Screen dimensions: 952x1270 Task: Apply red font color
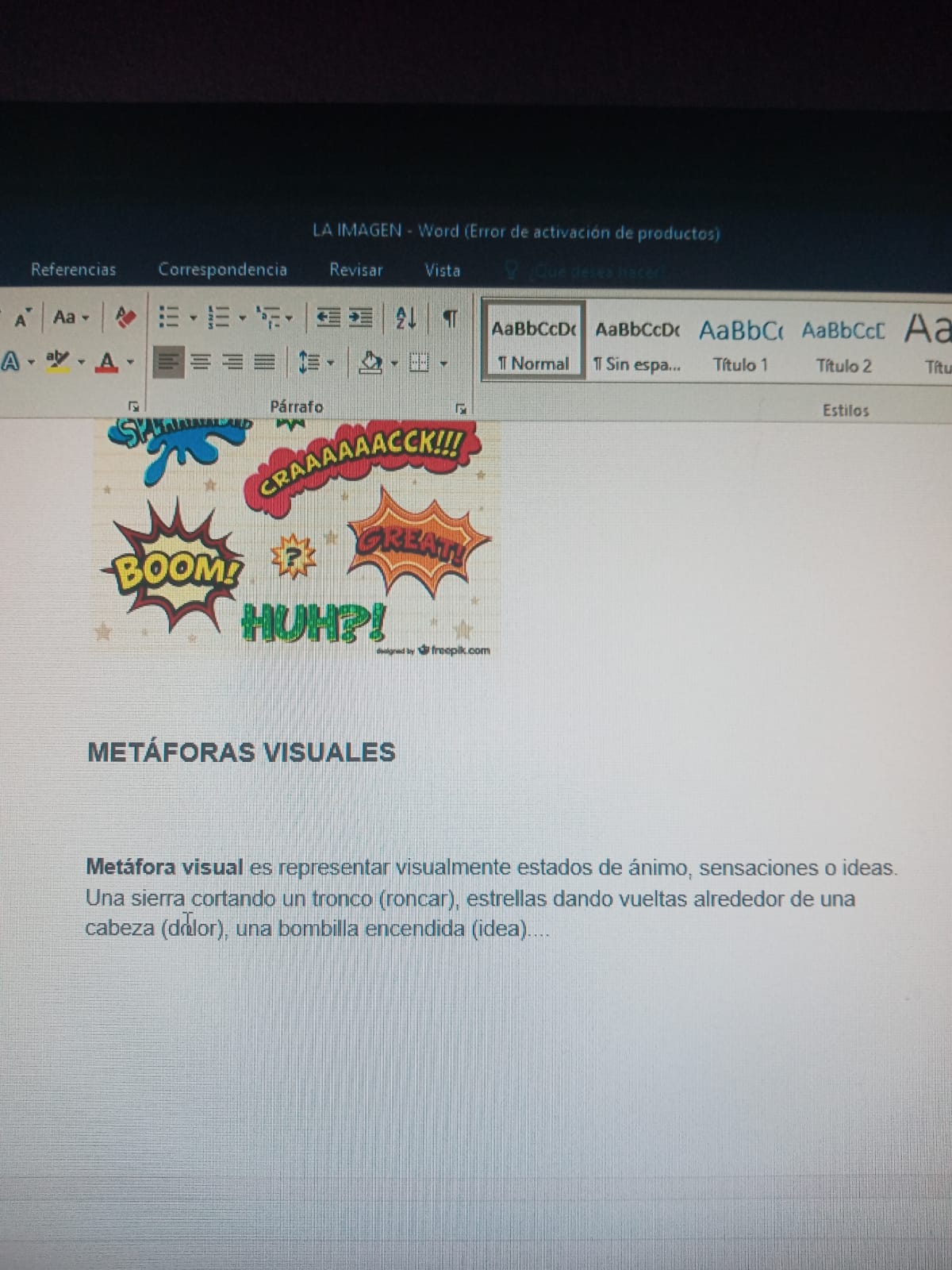107,363
